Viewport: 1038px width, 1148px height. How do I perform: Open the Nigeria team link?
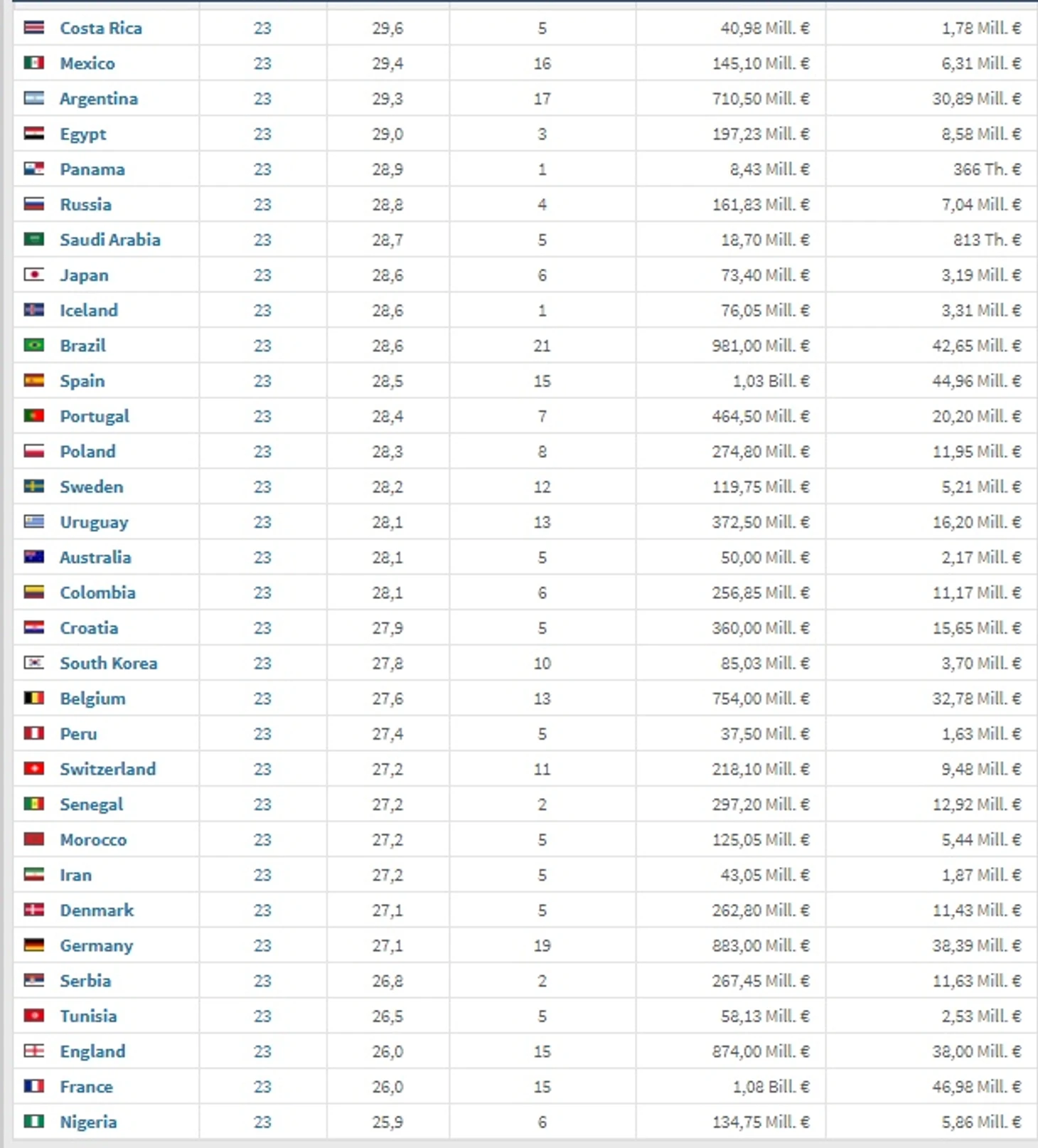point(88,1122)
